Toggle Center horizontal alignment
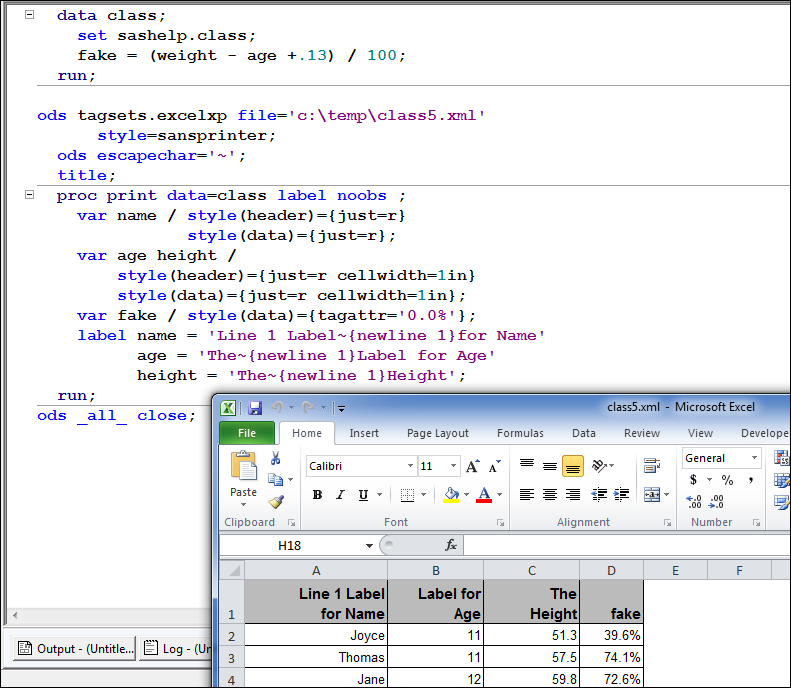The height and width of the screenshot is (688, 791). (x=550, y=495)
